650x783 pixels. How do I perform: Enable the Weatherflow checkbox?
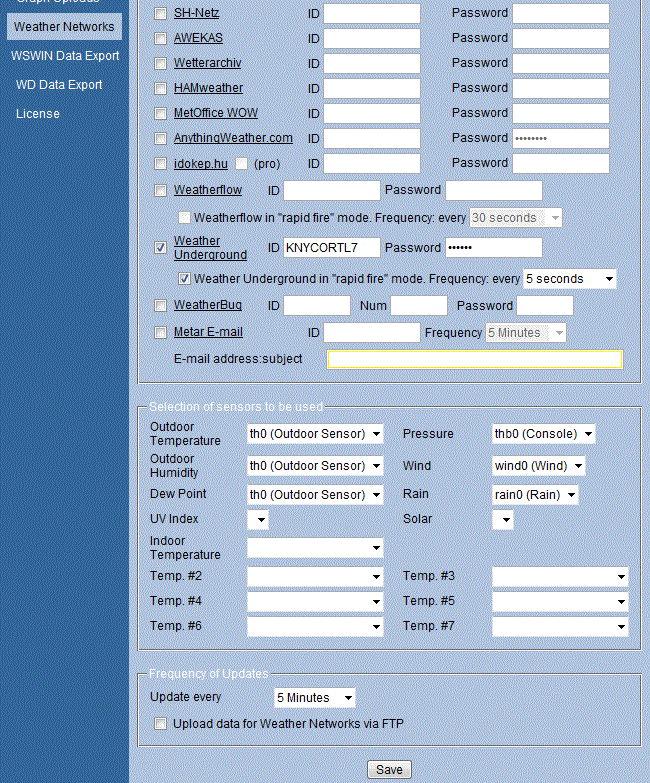[160, 191]
